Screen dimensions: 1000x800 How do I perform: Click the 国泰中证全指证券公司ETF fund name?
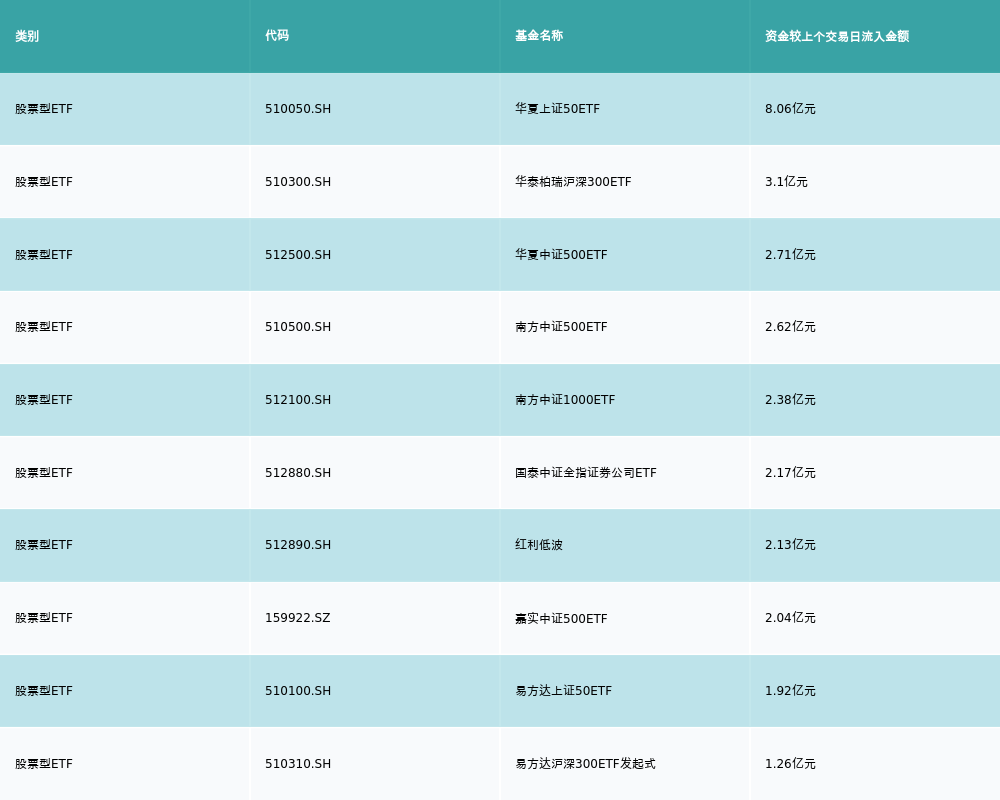[586, 473]
